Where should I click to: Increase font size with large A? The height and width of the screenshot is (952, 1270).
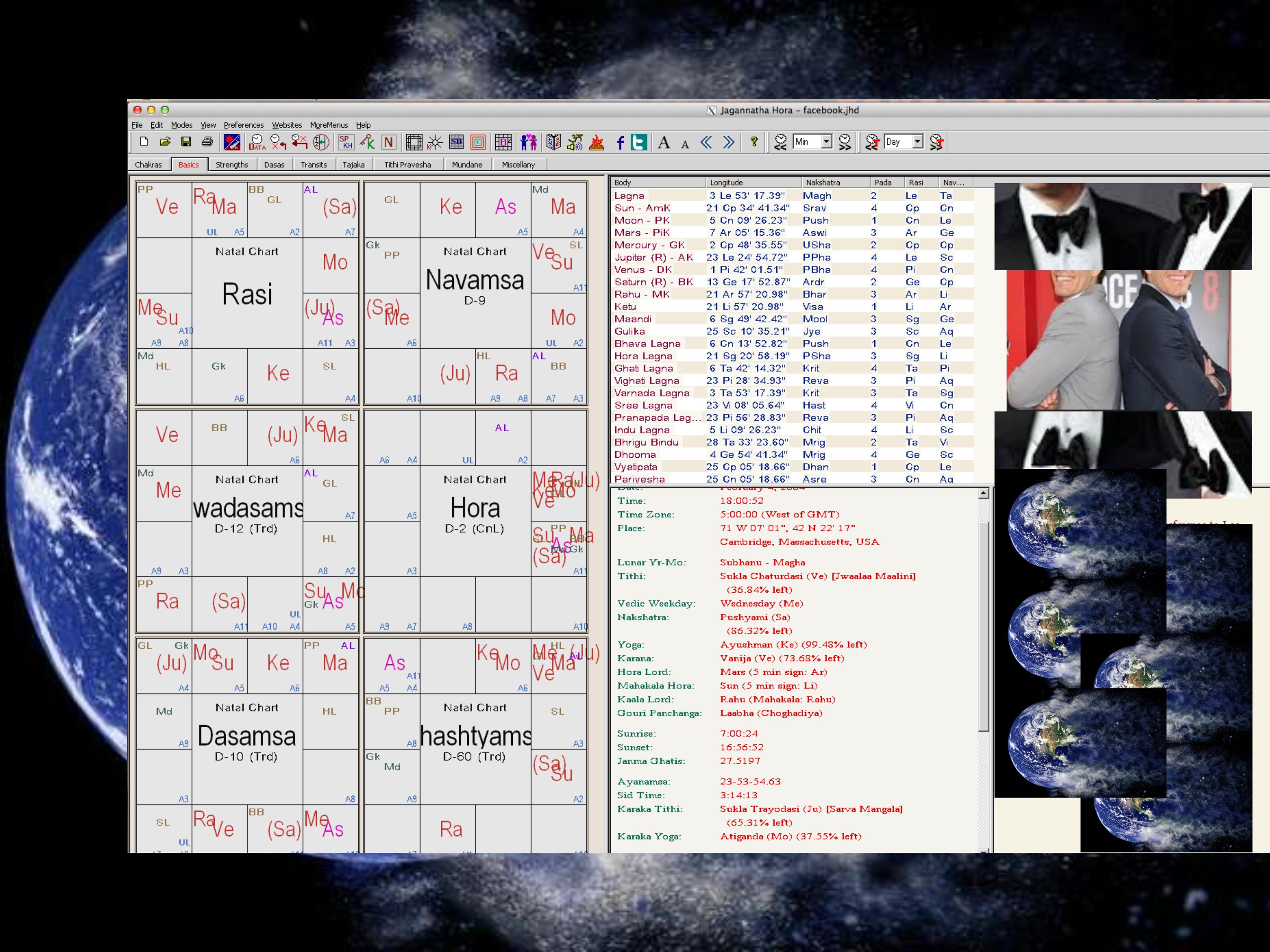pos(664,142)
